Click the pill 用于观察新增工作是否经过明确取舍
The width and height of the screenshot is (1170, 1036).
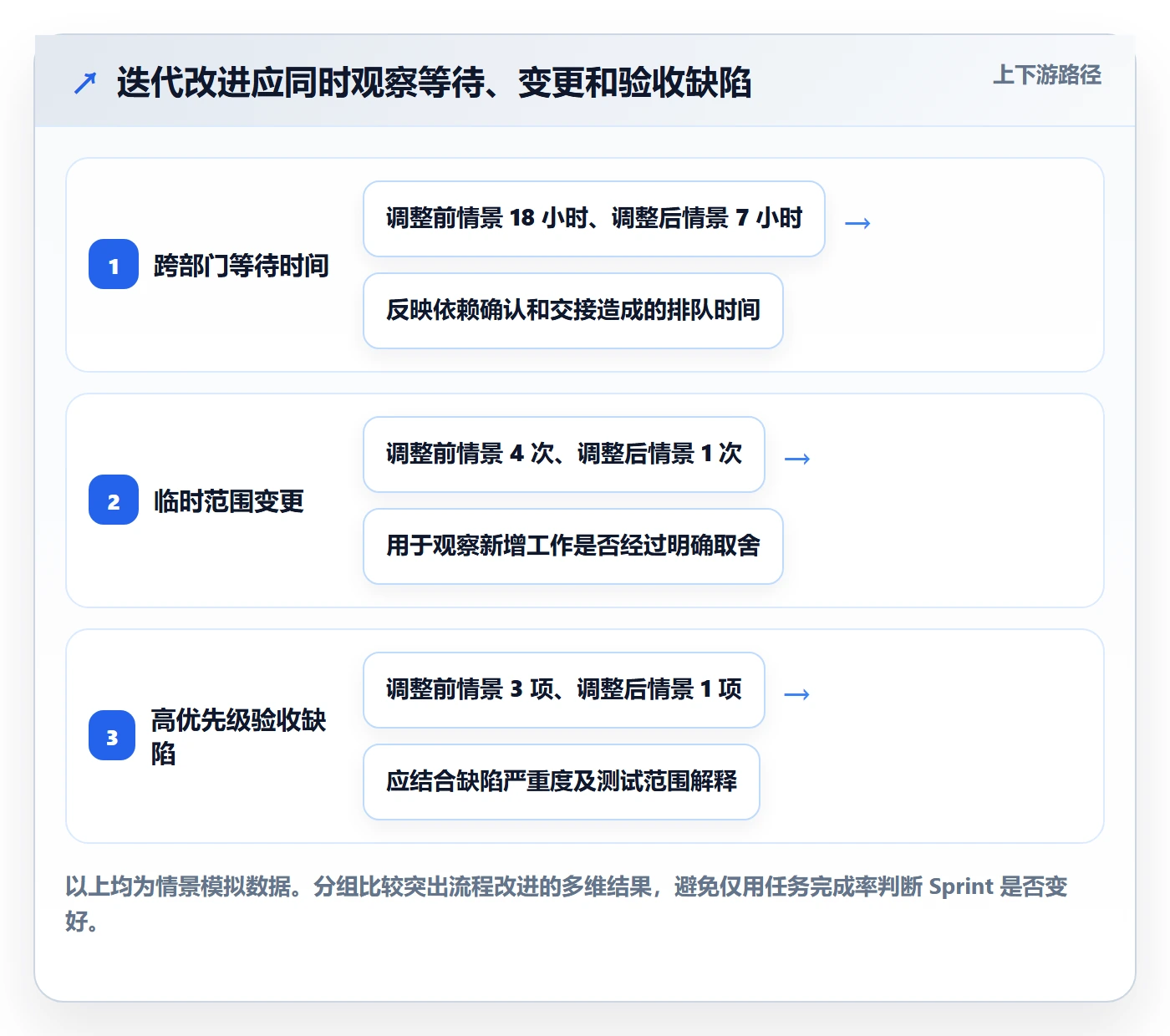573,546
